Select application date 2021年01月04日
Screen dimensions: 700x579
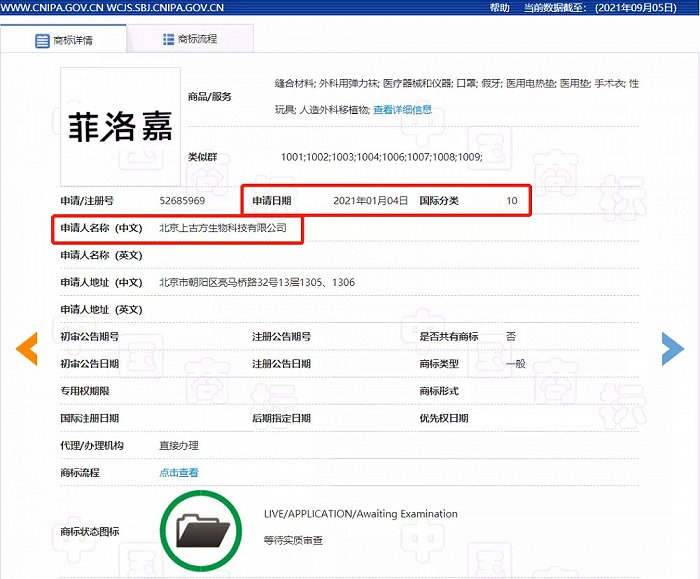tap(371, 200)
